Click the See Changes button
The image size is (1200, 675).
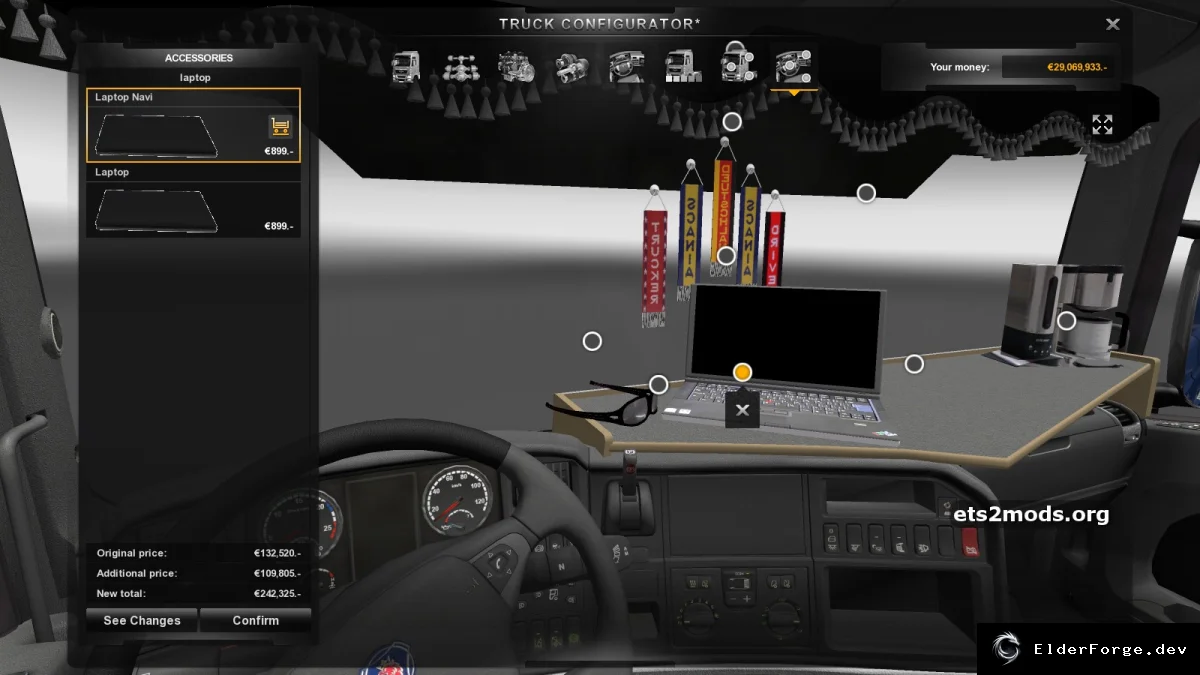click(x=142, y=620)
